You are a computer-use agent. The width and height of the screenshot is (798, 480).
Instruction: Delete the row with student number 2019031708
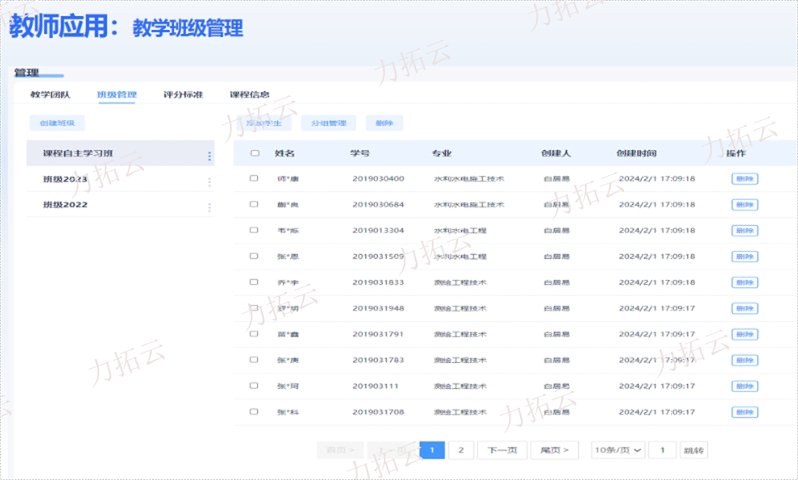point(745,412)
